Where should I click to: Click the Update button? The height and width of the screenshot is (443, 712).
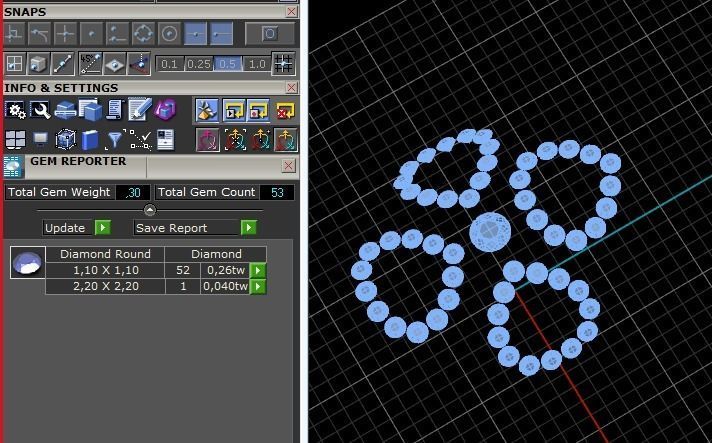65,228
